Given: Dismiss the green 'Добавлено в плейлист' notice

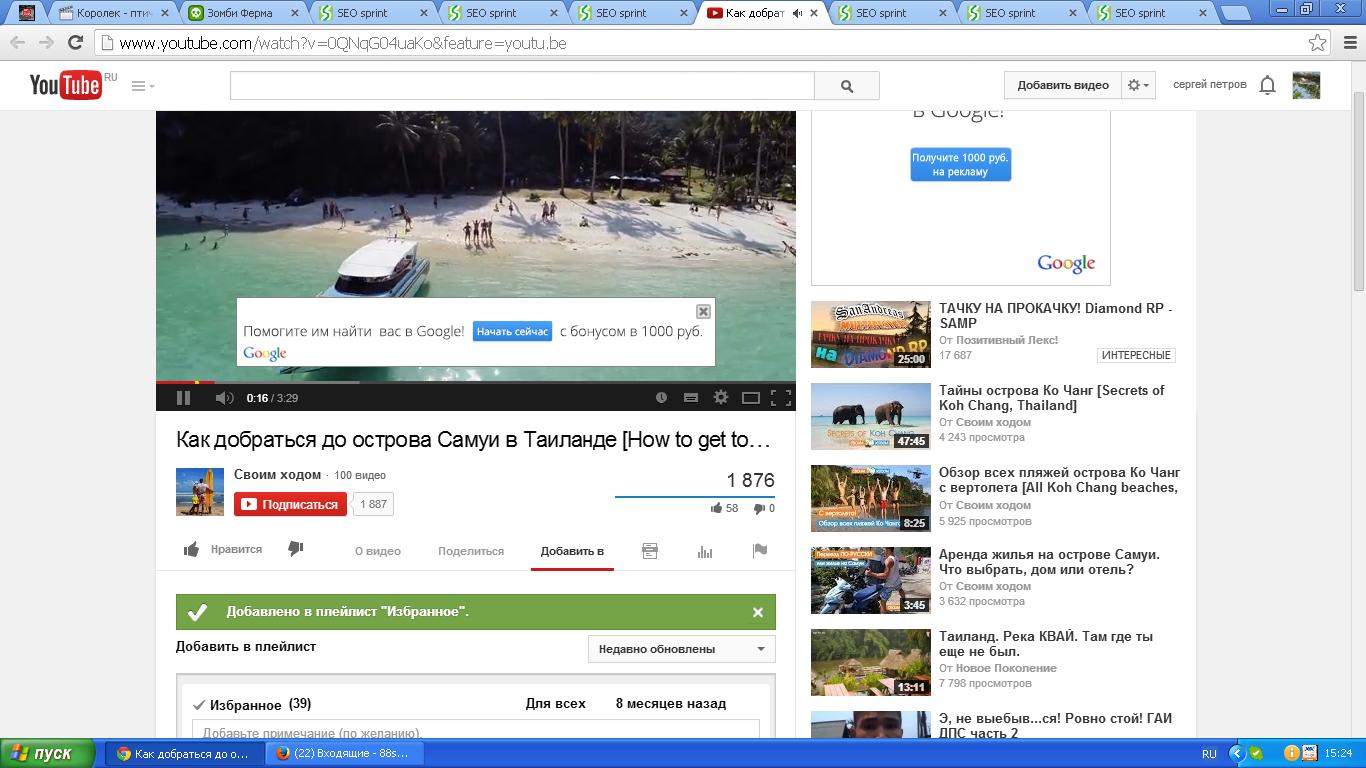Looking at the screenshot, I should [757, 612].
